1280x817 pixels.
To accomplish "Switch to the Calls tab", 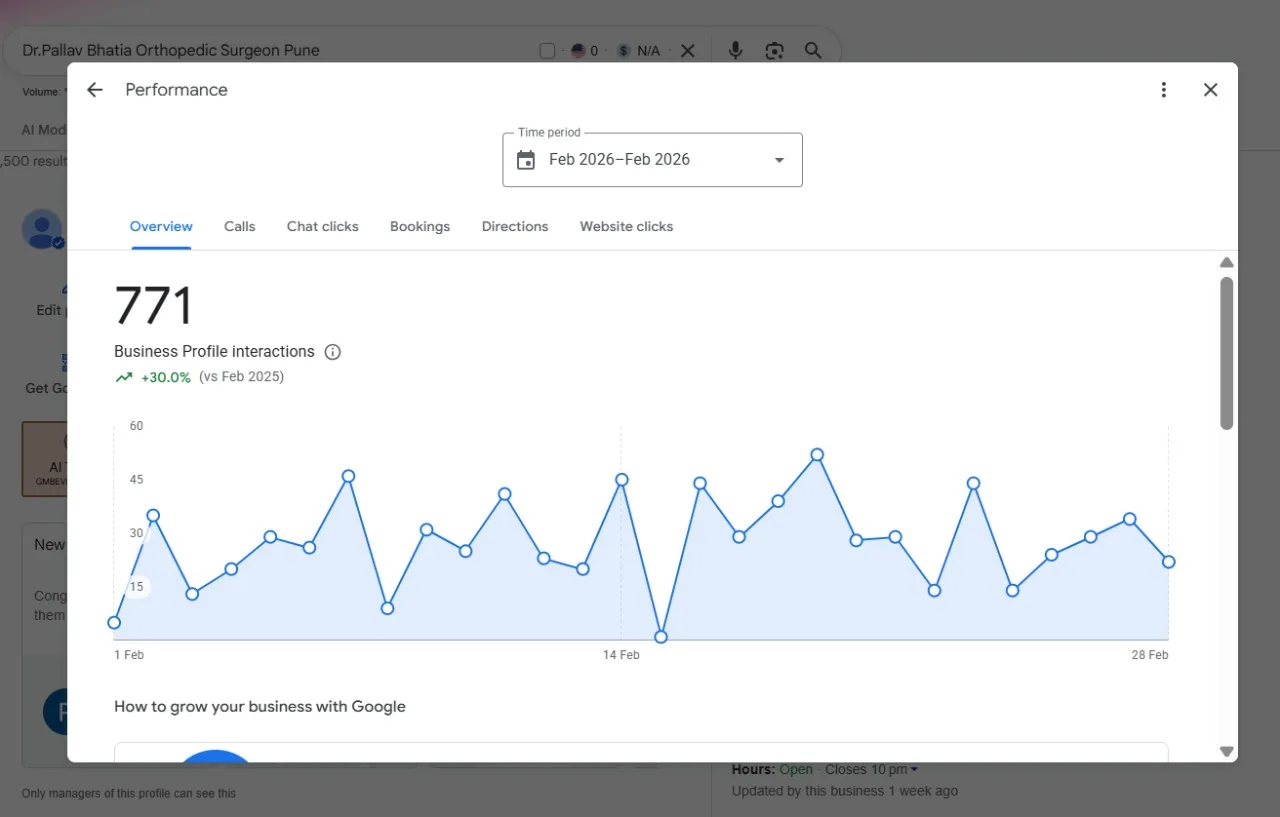I will 240,226.
